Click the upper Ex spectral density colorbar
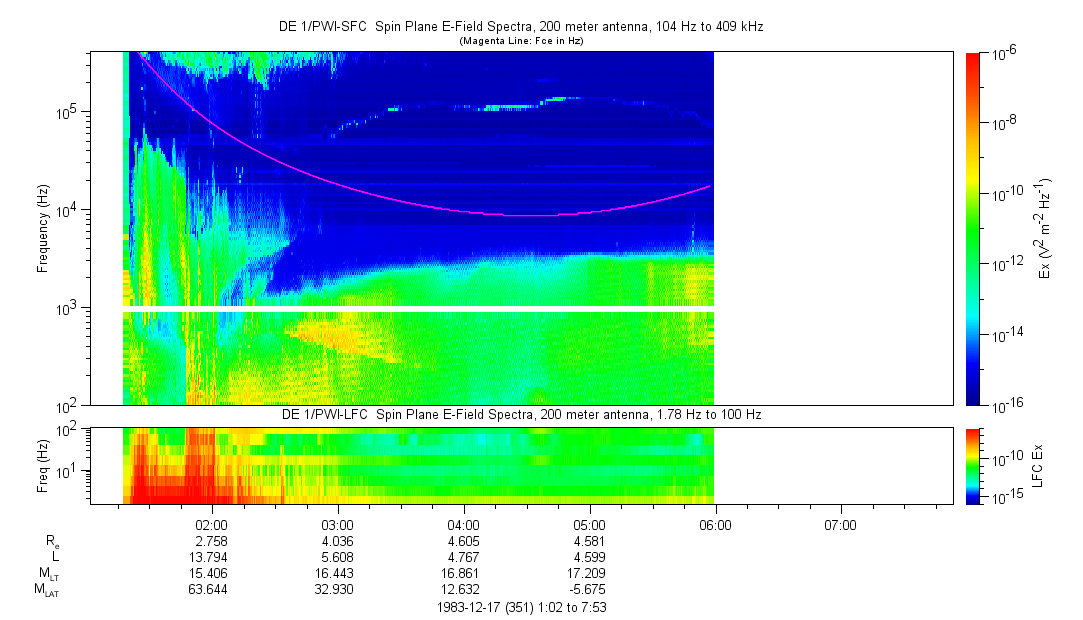The width and height of the screenshot is (1083, 620). [x=974, y=228]
